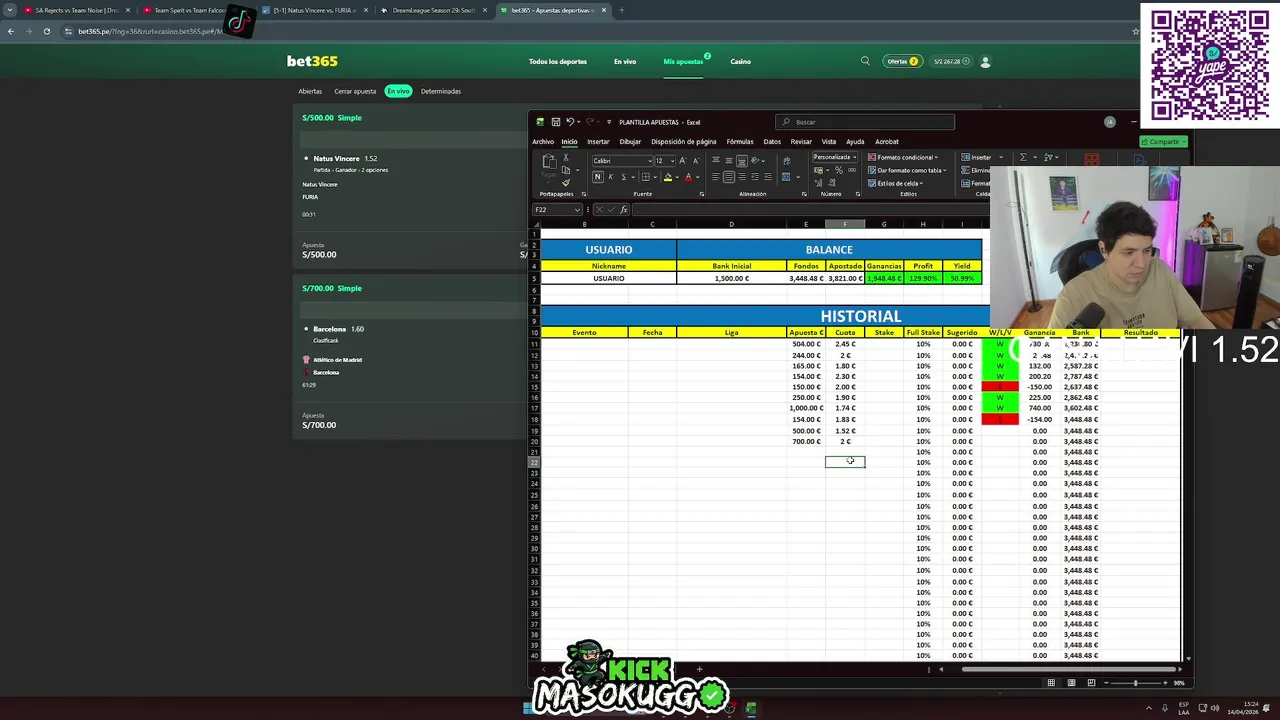Open the font color dropdown arrow

click(x=697, y=177)
